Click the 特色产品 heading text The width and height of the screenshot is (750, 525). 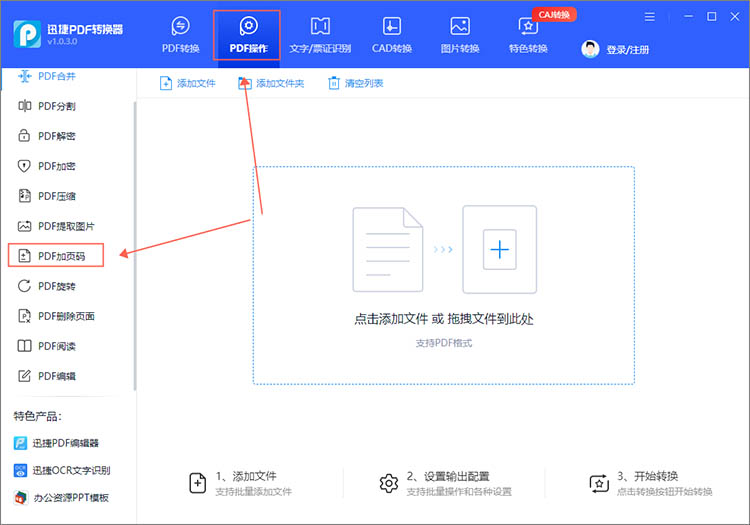[x=37, y=416]
